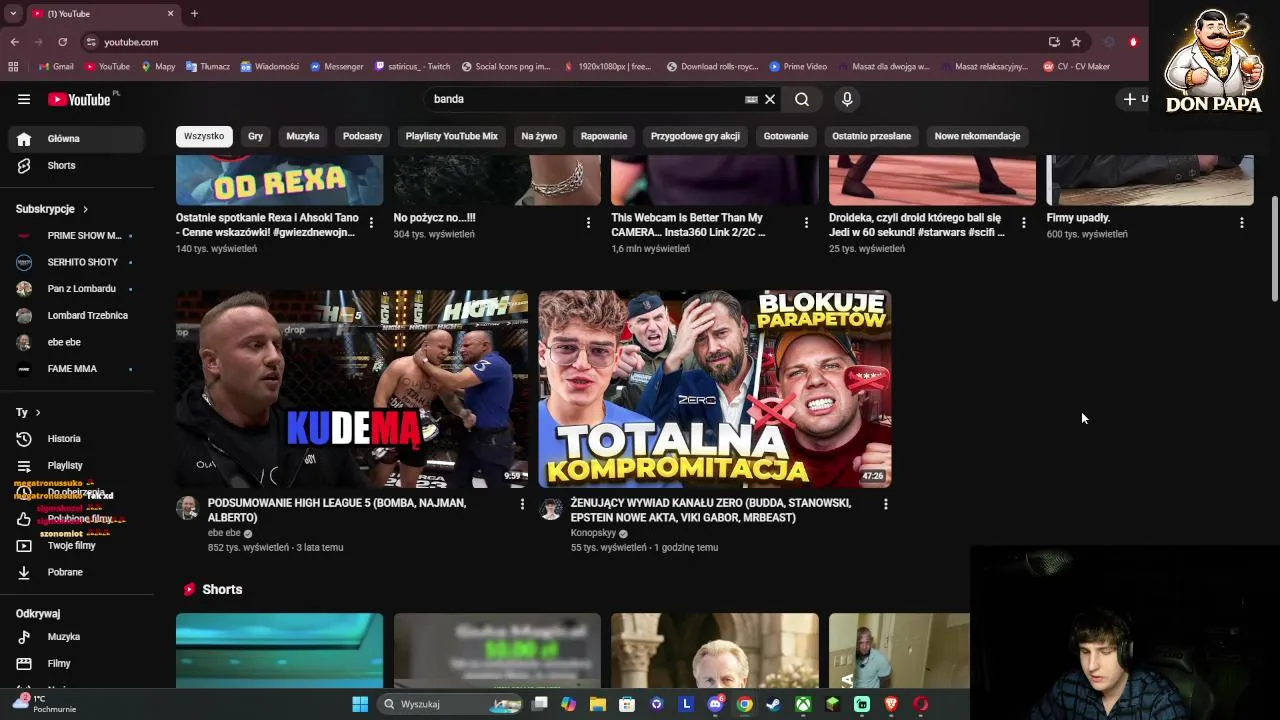Screen dimensions: 1280x720
Task: Play the TOTALNA KOMPROMITACJA thumbnail
Action: 715,389
